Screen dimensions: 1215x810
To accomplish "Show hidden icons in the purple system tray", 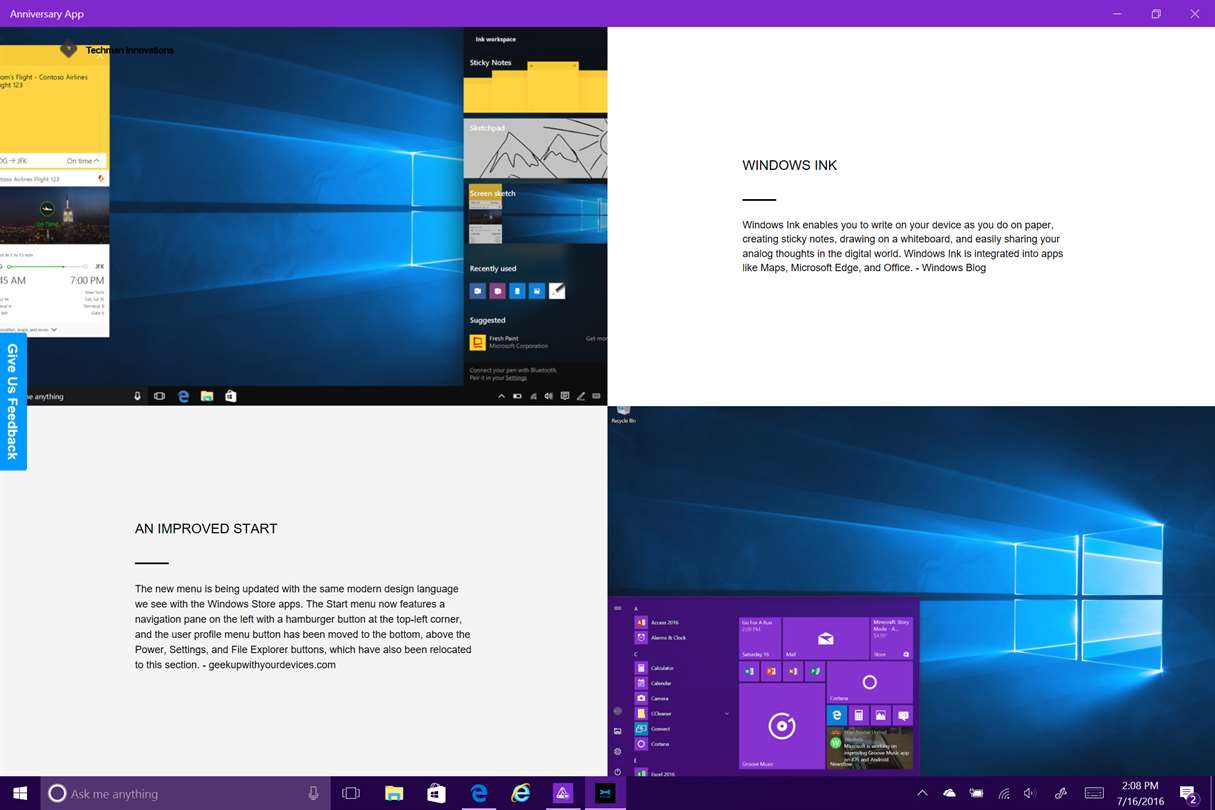I will click(x=922, y=793).
